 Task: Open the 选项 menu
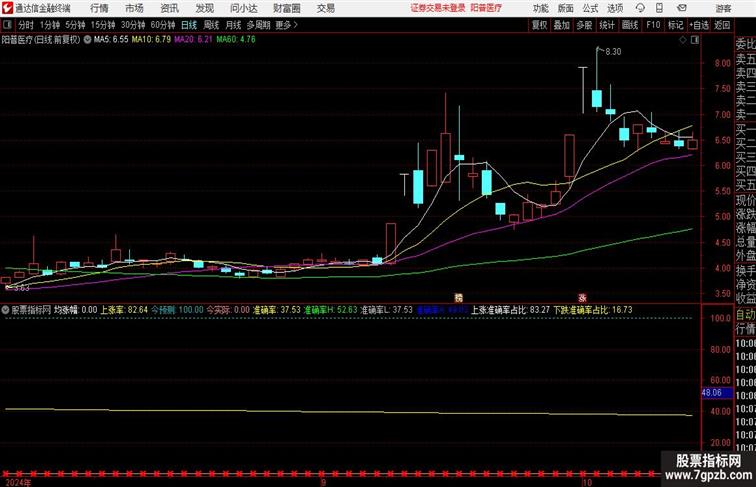[615, 8]
